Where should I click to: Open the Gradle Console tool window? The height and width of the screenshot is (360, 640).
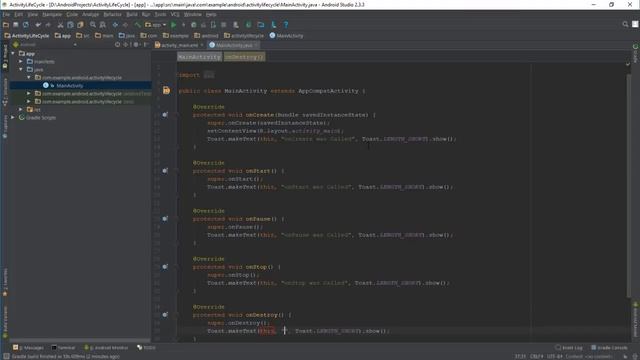pyautogui.click(x=609, y=348)
